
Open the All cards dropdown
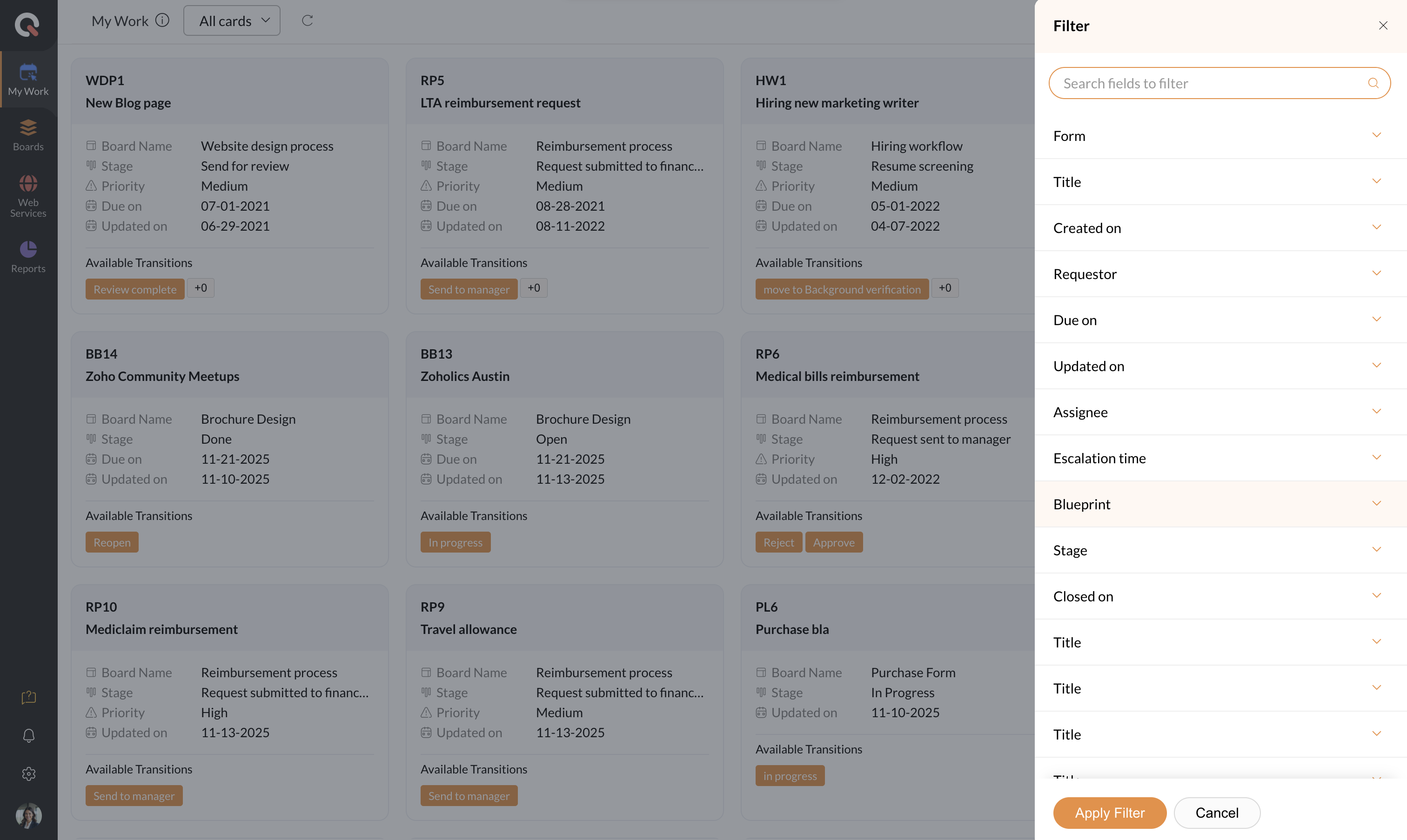pyautogui.click(x=232, y=21)
